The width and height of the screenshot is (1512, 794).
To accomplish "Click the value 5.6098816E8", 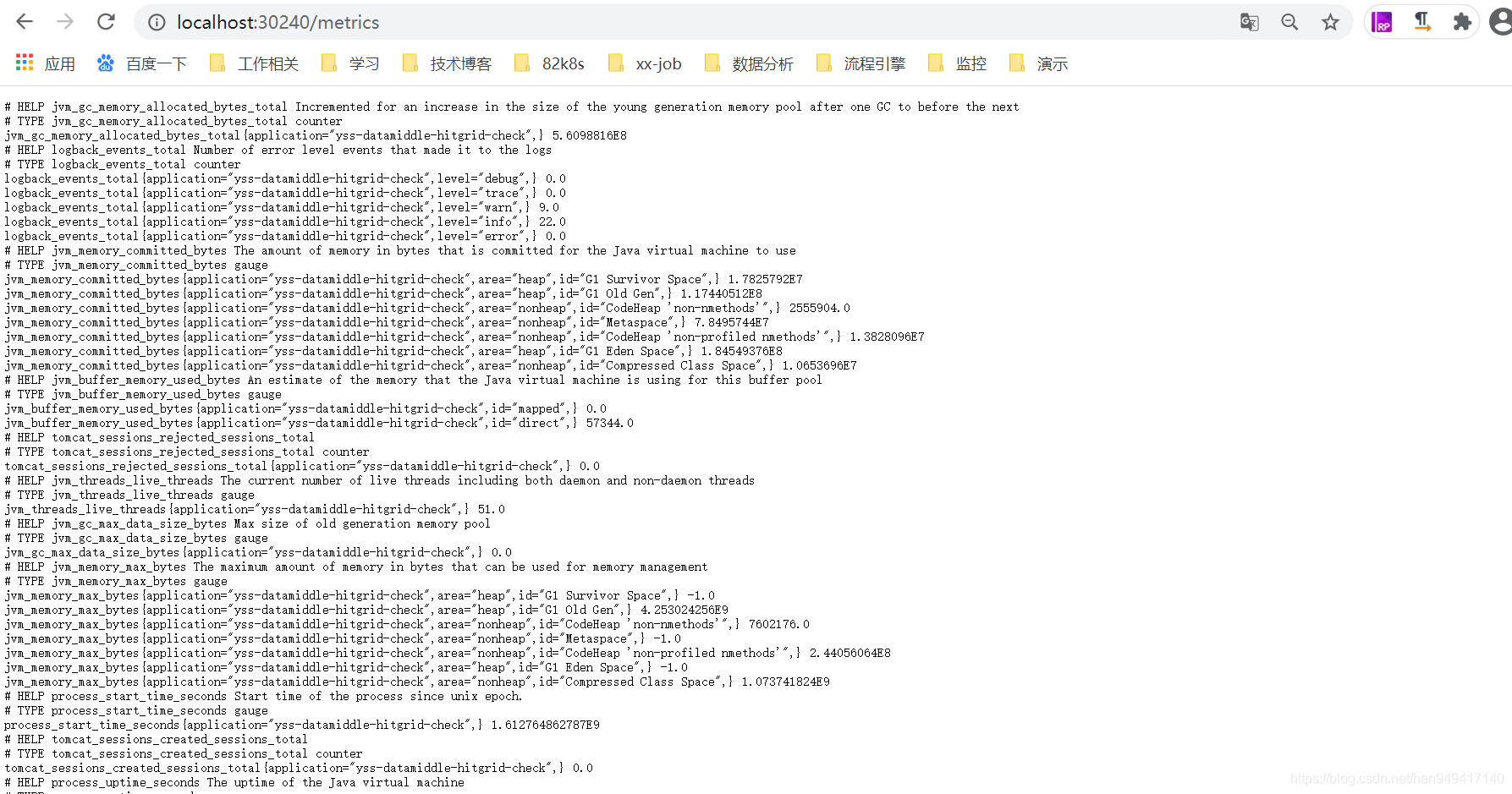I will point(589,135).
